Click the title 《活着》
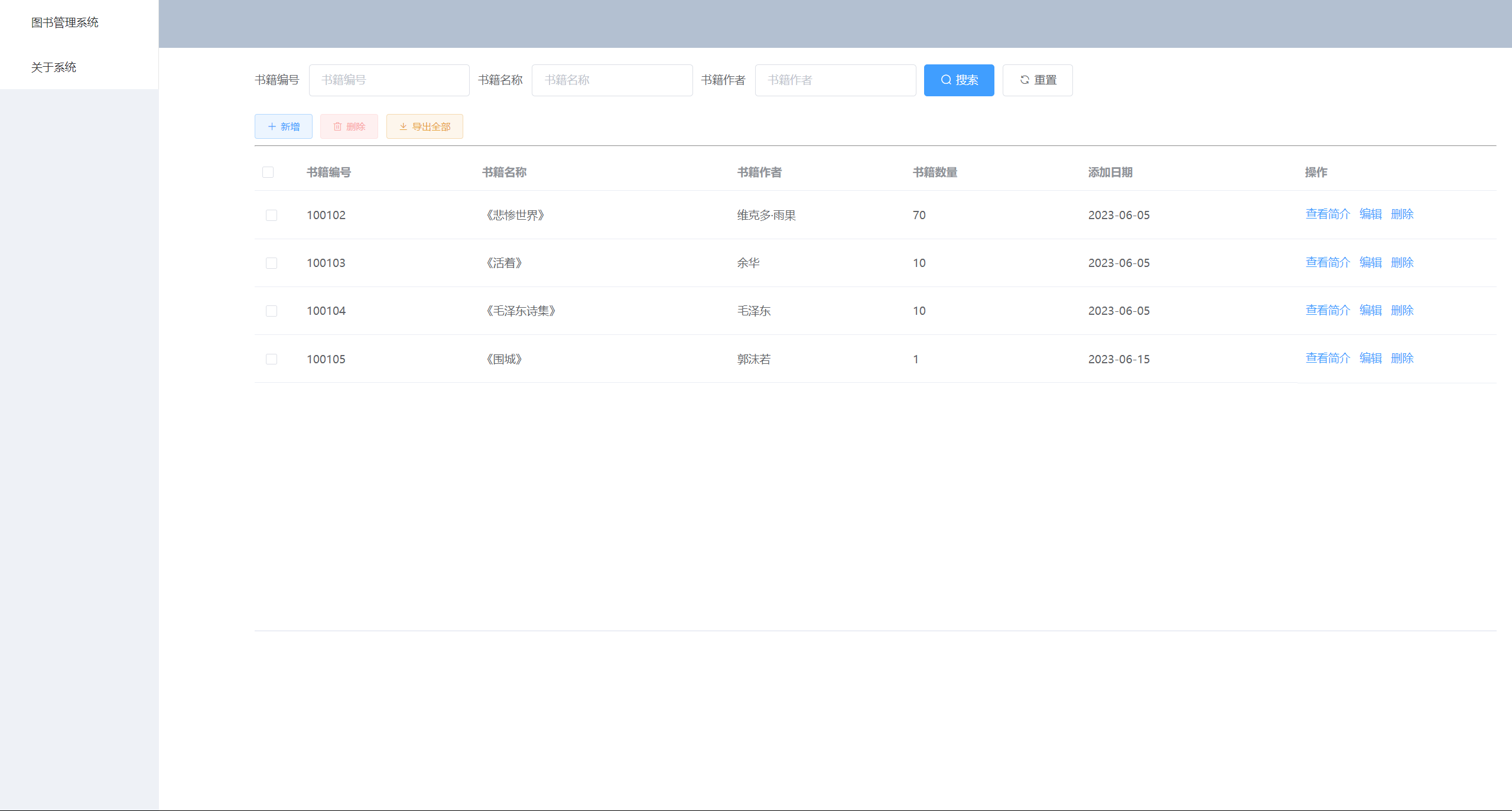Image resolution: width=1512 pixels, height=811 pixels. 503,263
